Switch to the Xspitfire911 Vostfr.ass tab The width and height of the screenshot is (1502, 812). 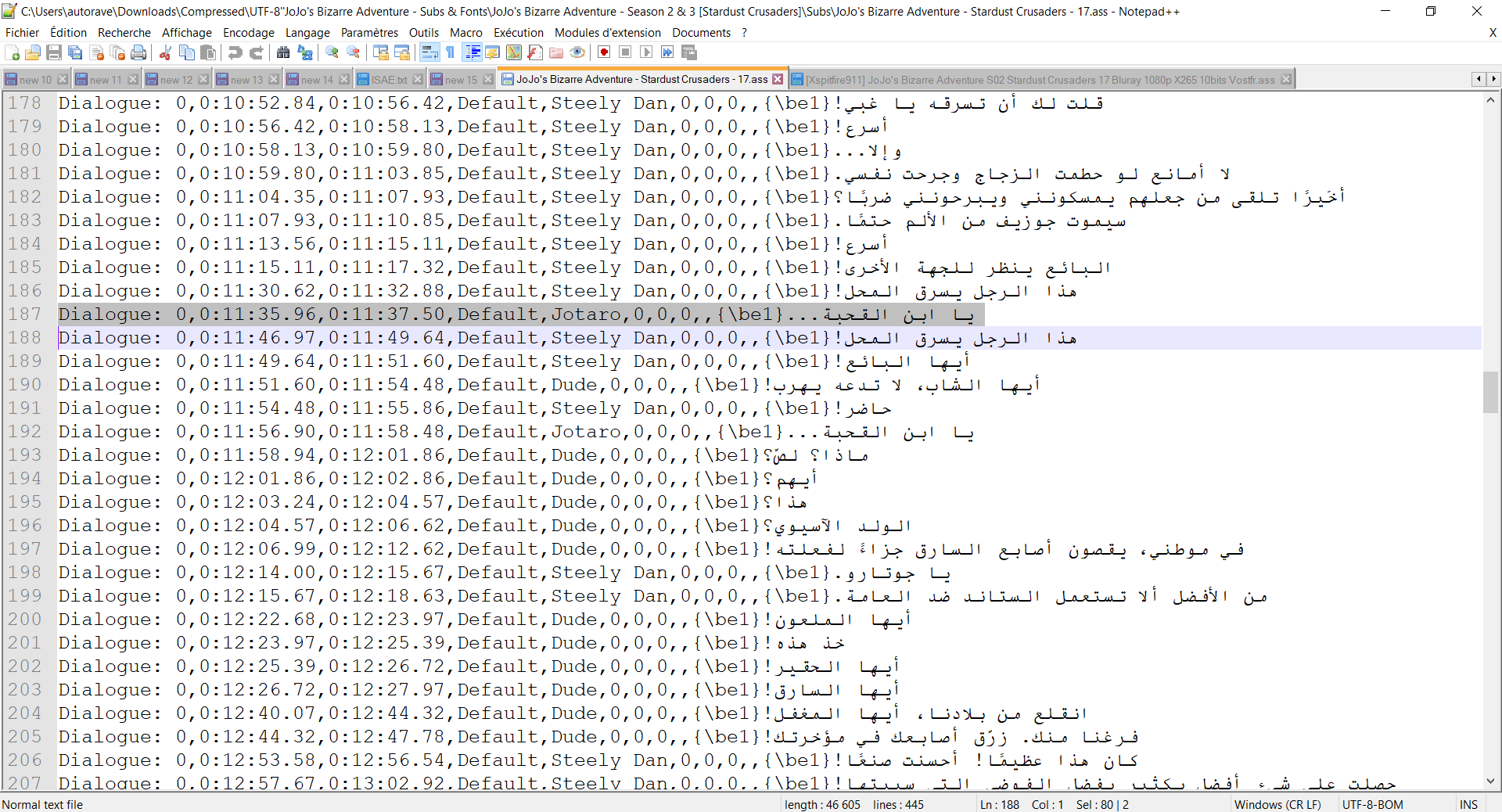coord(1040,80)
